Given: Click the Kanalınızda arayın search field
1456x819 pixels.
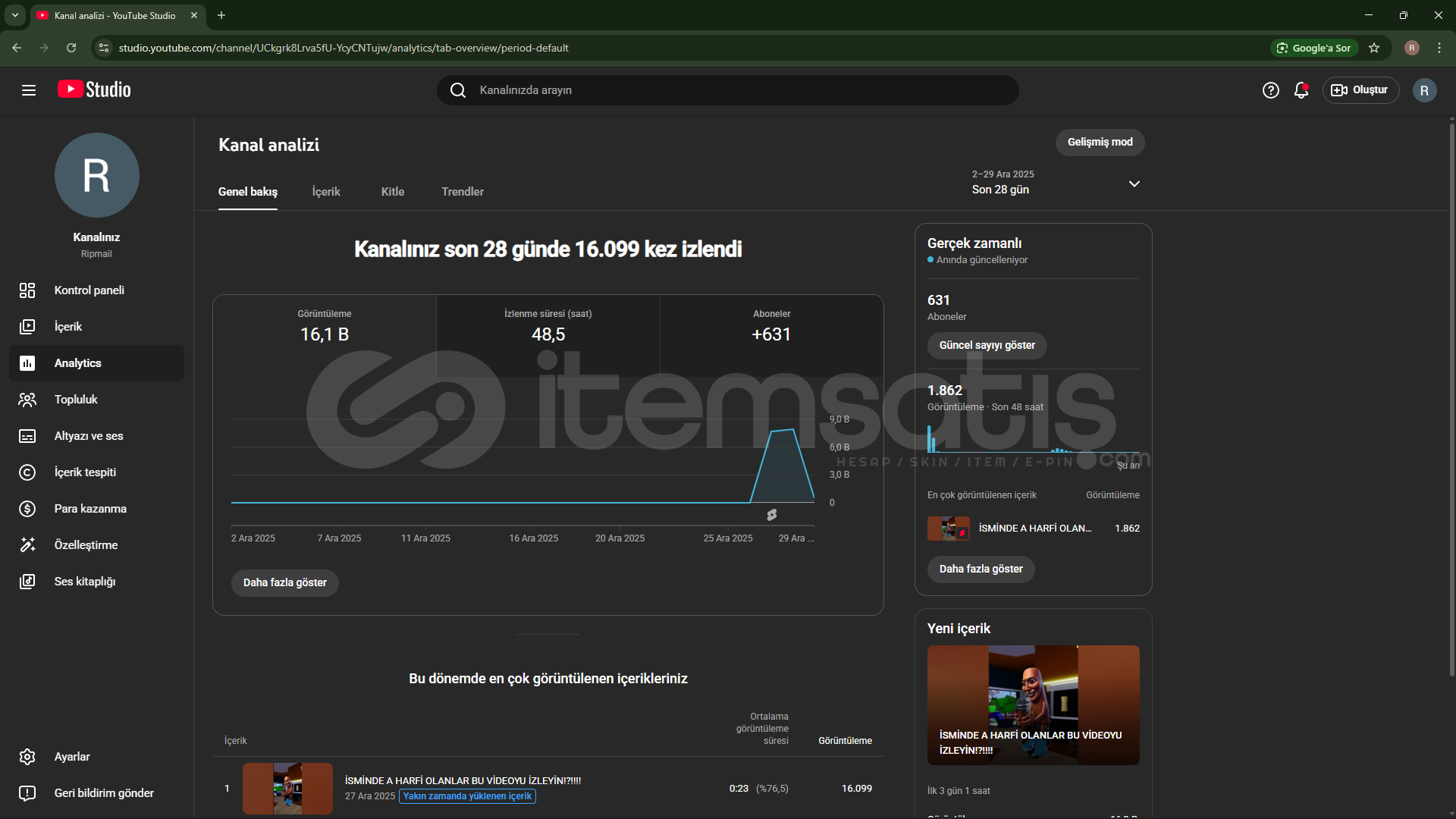Looking at the screenshot, I should click(x=728, y=90).
